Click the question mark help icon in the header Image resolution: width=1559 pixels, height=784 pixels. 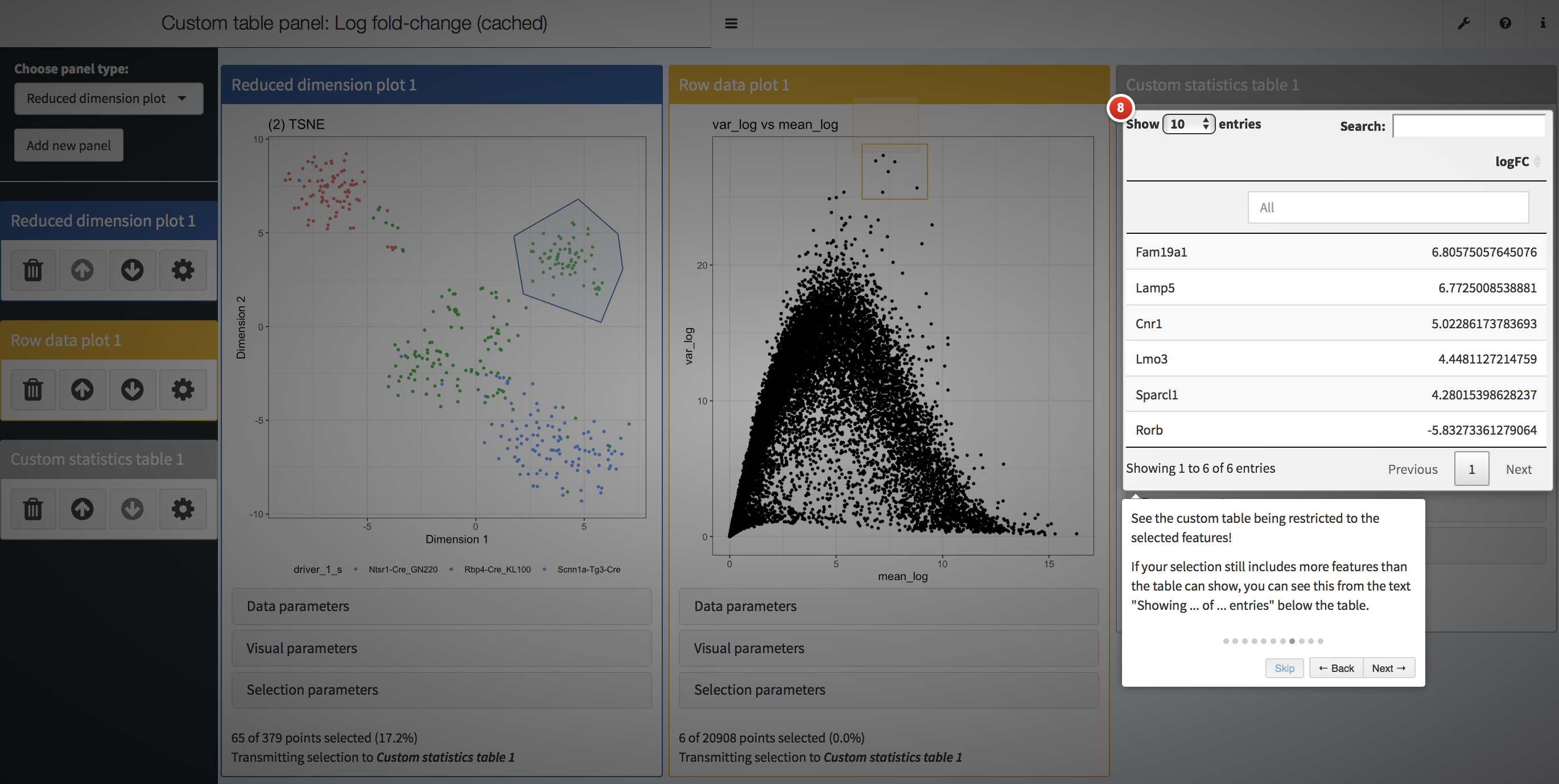coord(1505,23)
